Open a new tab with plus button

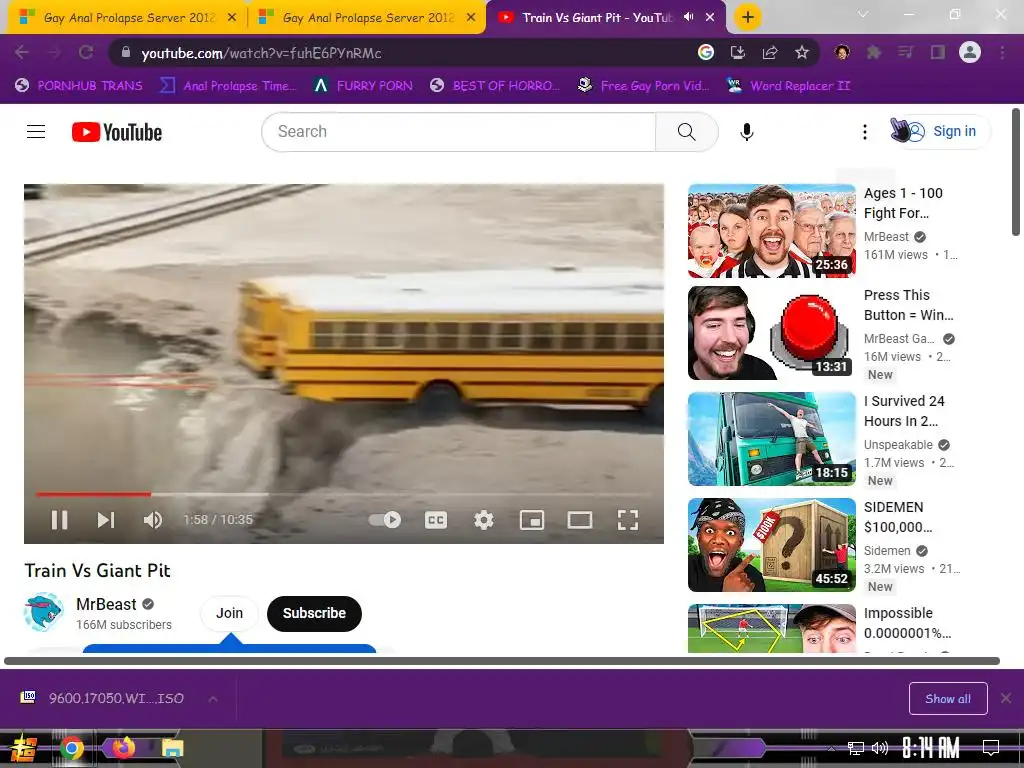[748, 17]
